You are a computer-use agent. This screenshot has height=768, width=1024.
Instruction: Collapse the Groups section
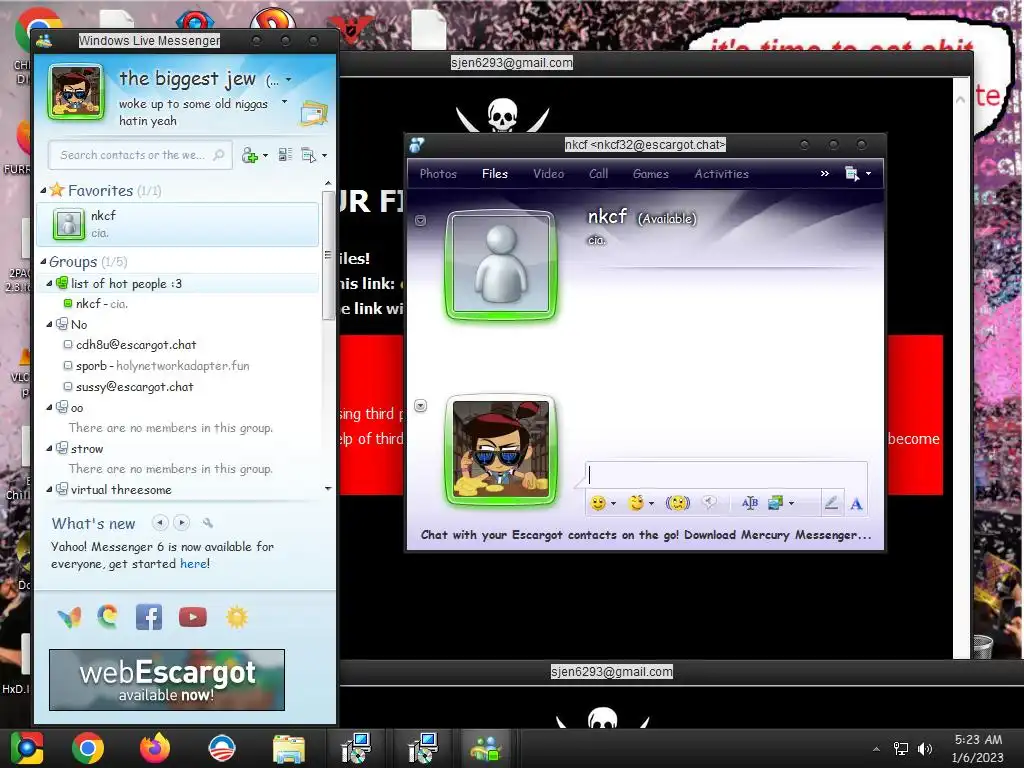(x=43, y=261)
